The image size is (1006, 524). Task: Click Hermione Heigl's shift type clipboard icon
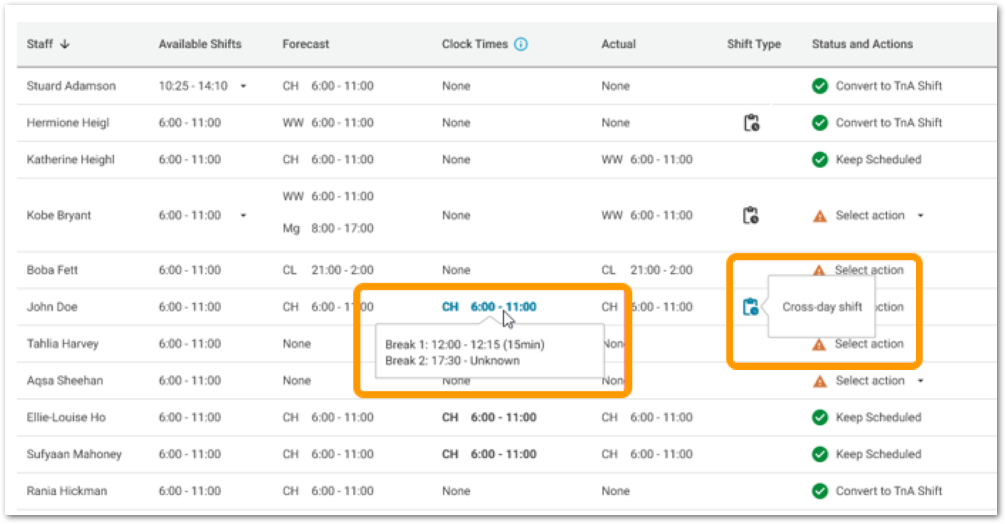pos(751,123)
